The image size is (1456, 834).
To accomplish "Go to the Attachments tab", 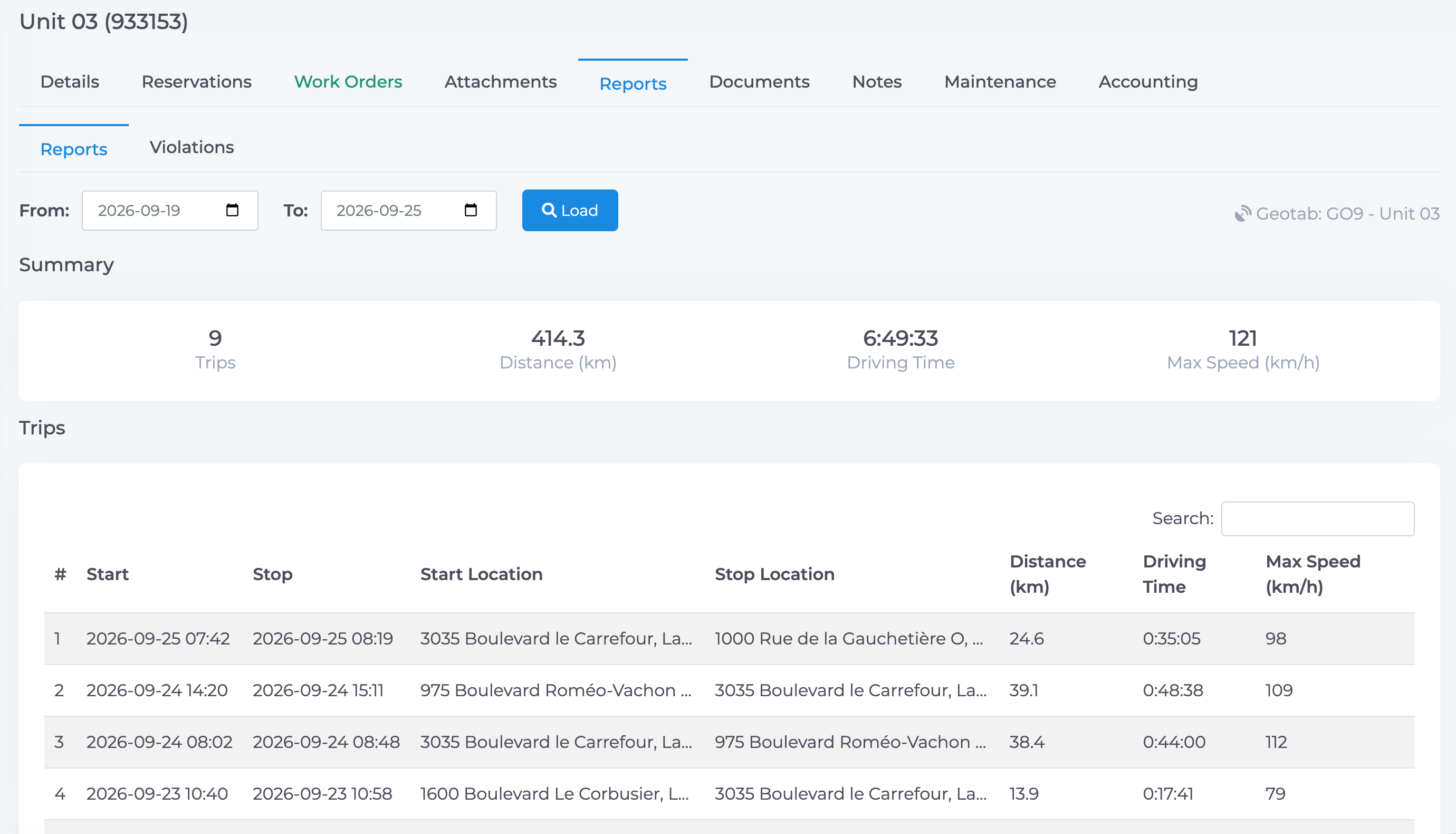I will pos(500,82).
